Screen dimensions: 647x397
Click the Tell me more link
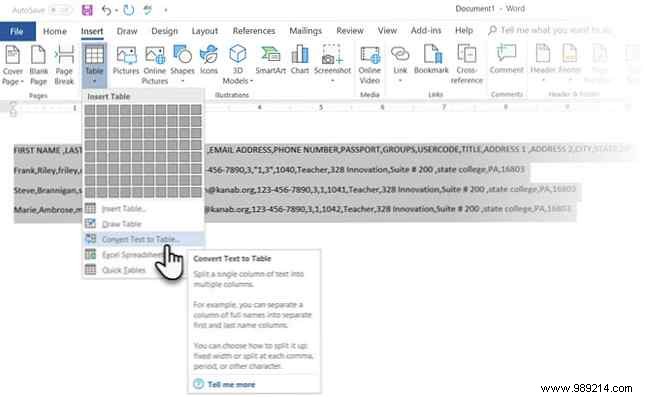point(231,385)
